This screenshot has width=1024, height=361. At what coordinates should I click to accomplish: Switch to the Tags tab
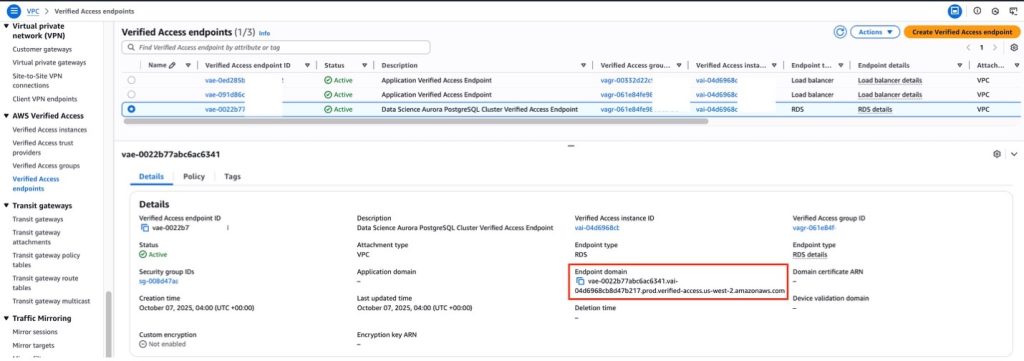232,177
